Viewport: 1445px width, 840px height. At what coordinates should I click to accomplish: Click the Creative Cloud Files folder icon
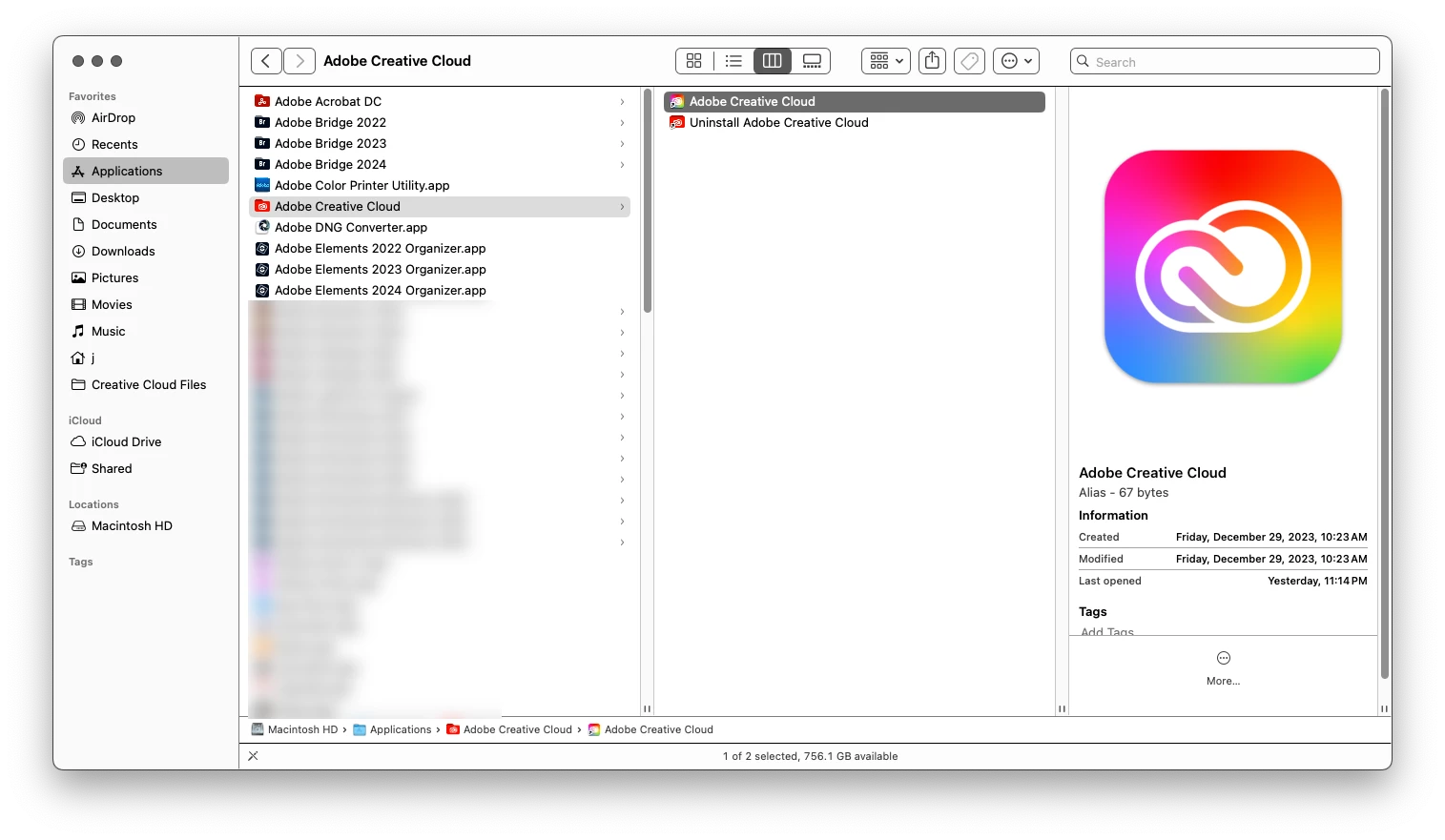78,385
